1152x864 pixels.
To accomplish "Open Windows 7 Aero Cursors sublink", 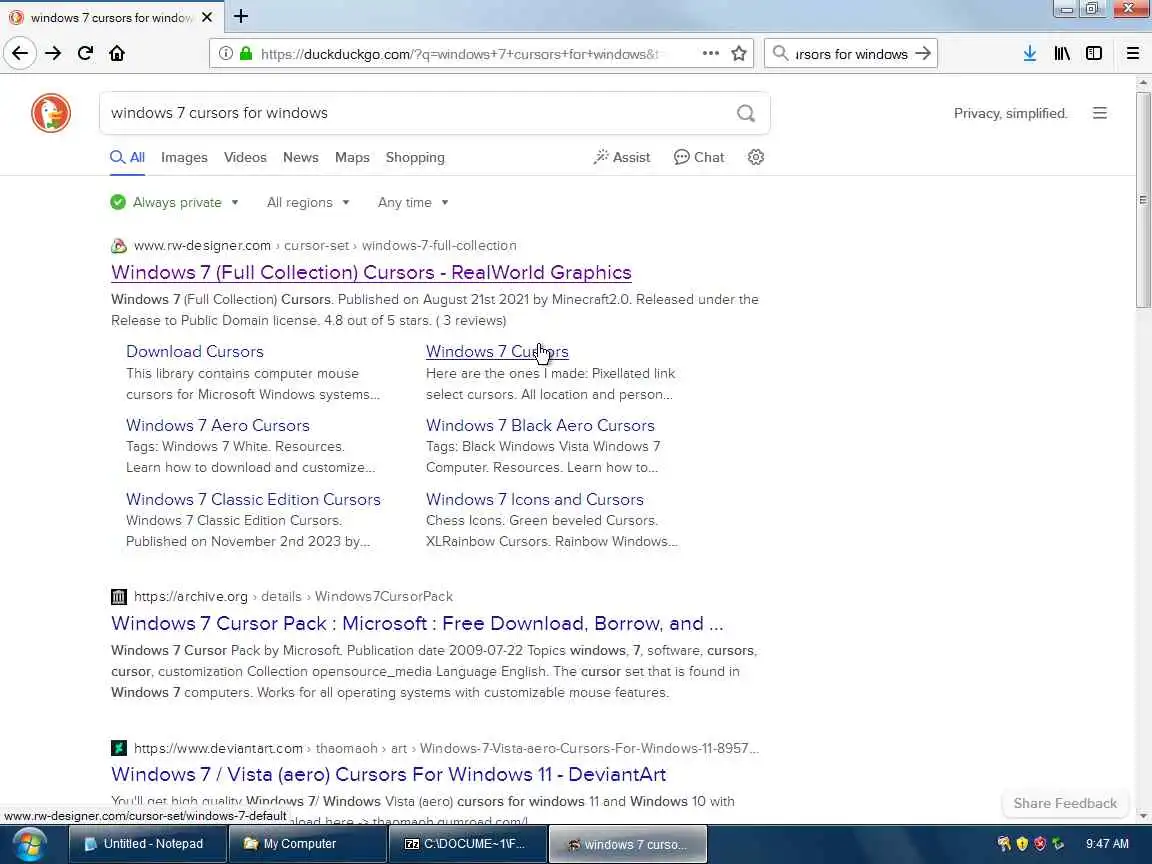I will coord(217,425).
